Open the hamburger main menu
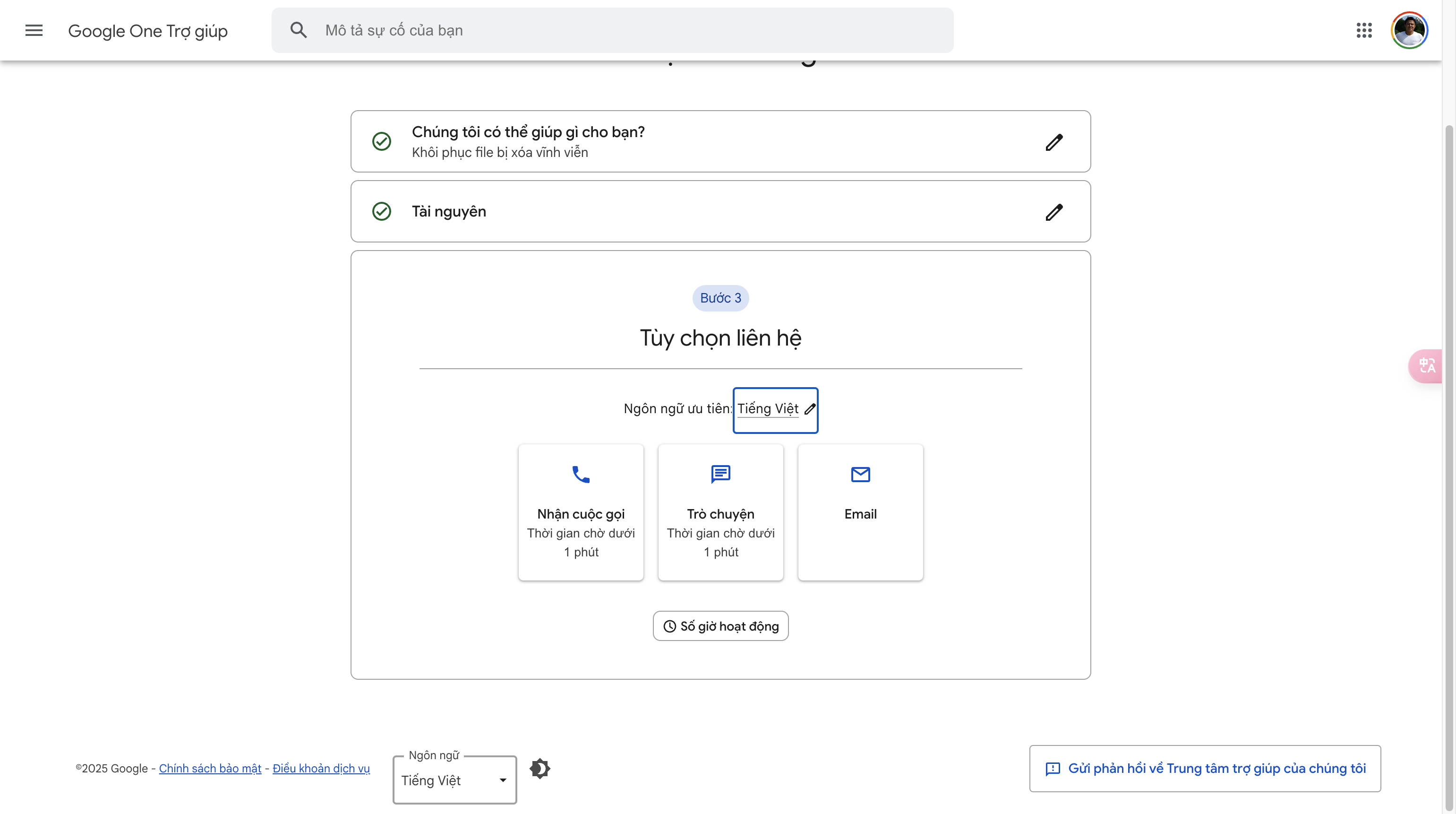1456x814 pixels. coord(34,31)
